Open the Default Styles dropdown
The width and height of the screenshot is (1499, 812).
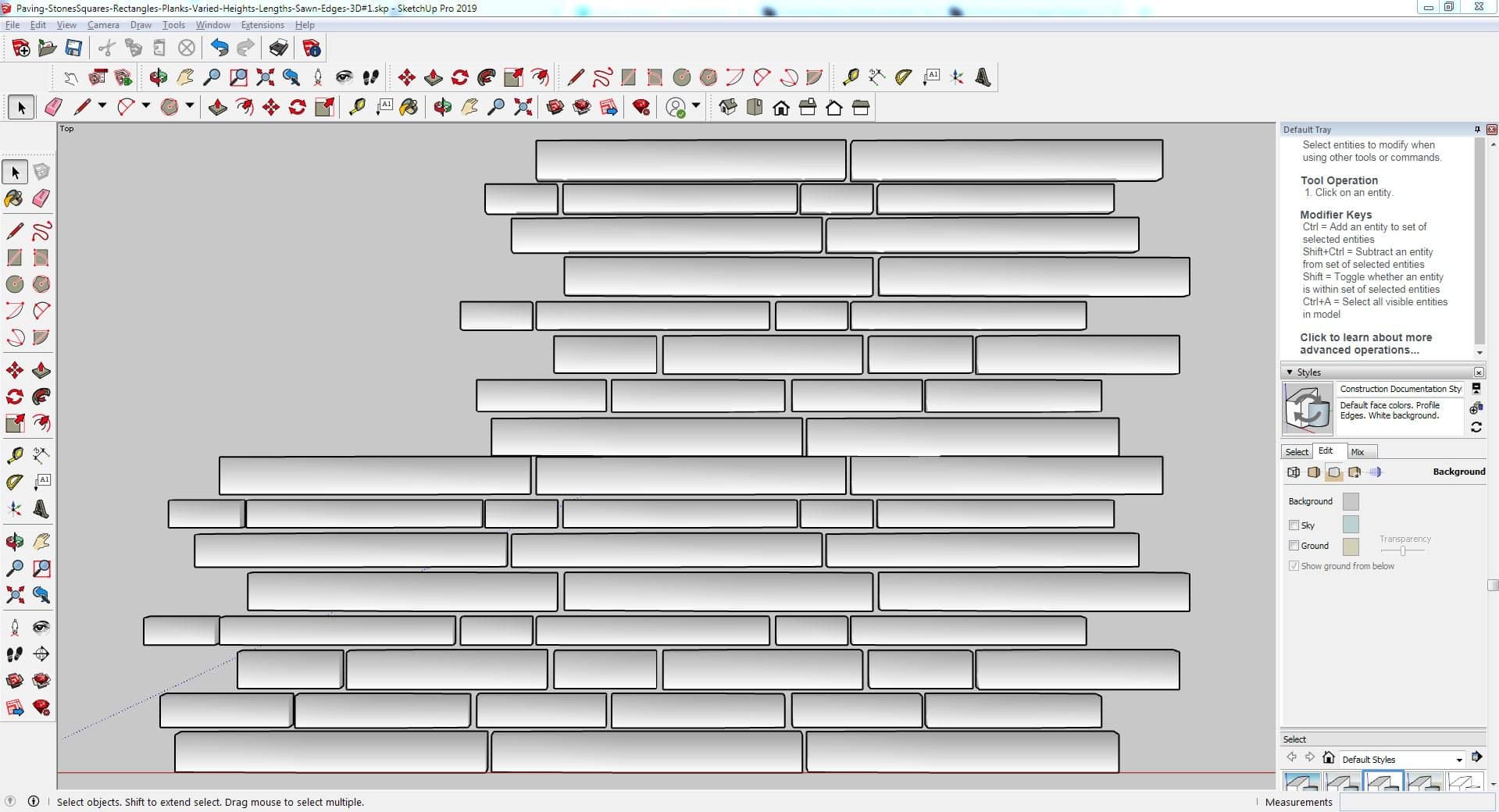point(1458,760)
